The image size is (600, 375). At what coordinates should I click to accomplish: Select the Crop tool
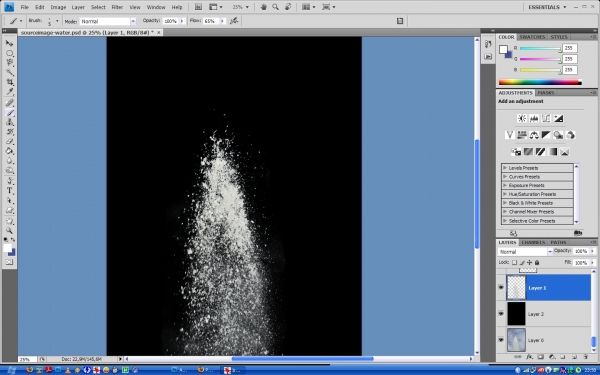(x=10, y=82)
